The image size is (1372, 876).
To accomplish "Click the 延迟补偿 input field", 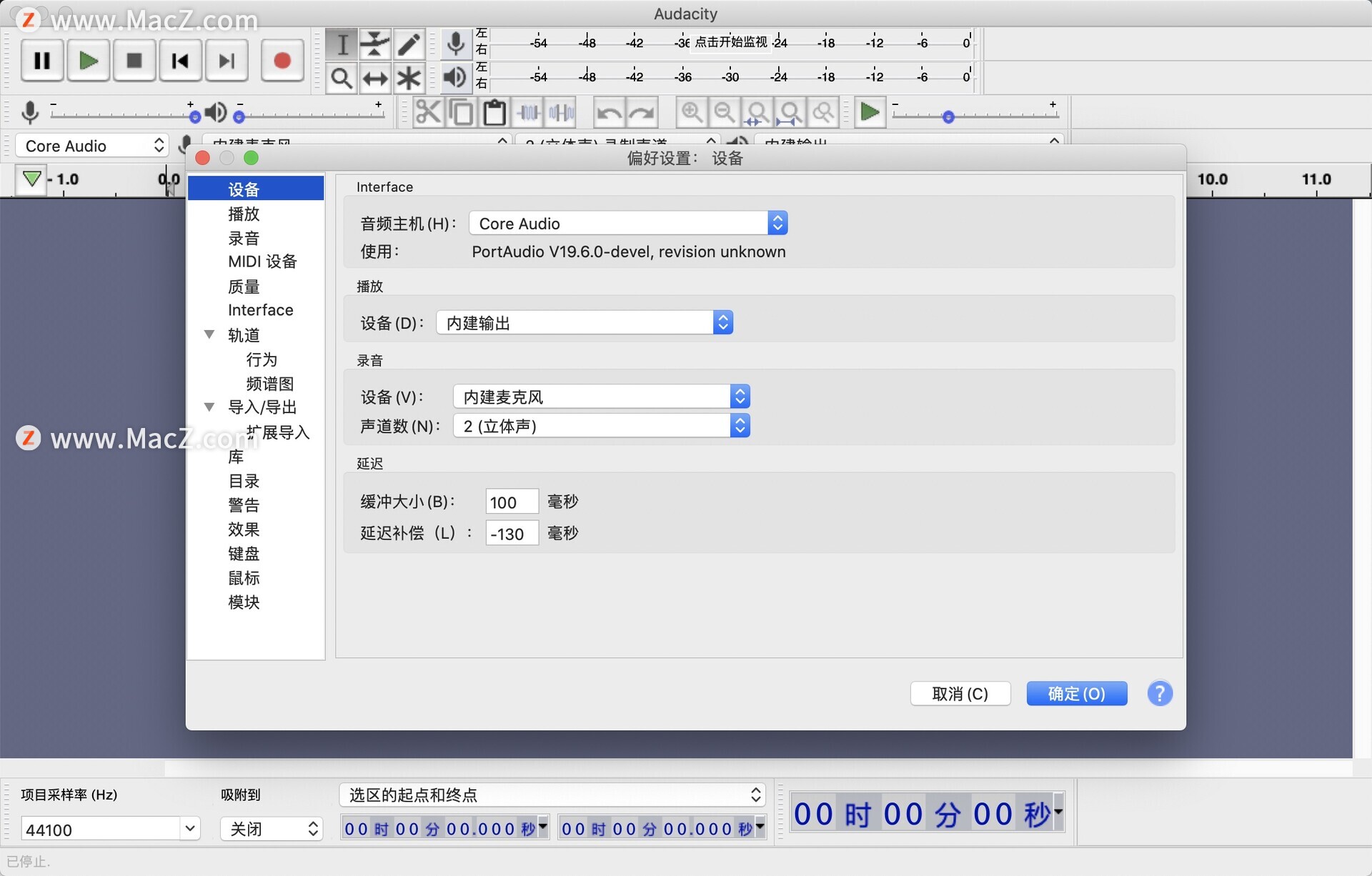I will [x=512, y=534].
